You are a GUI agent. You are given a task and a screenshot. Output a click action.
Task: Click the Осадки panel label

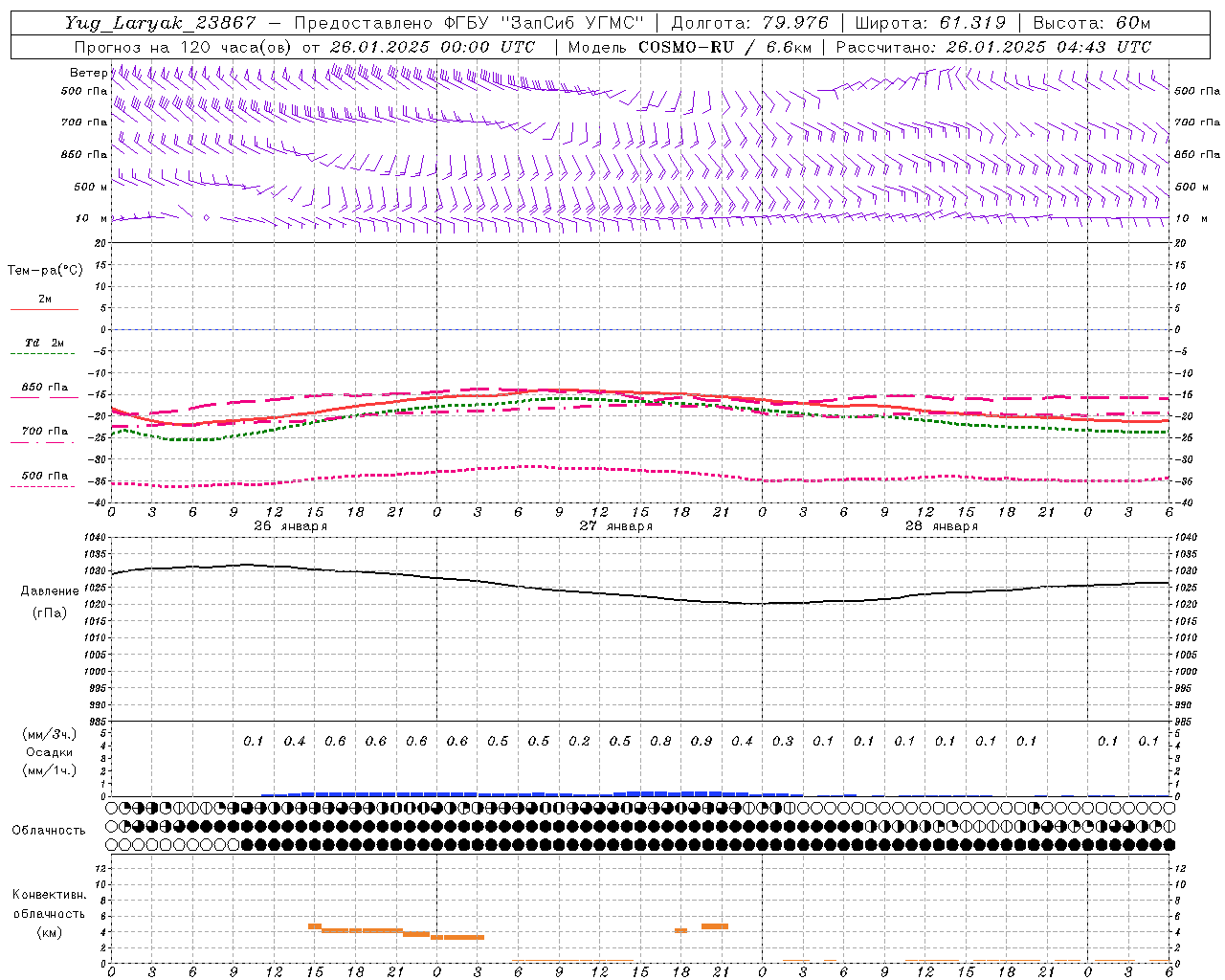tap(50, 752)
